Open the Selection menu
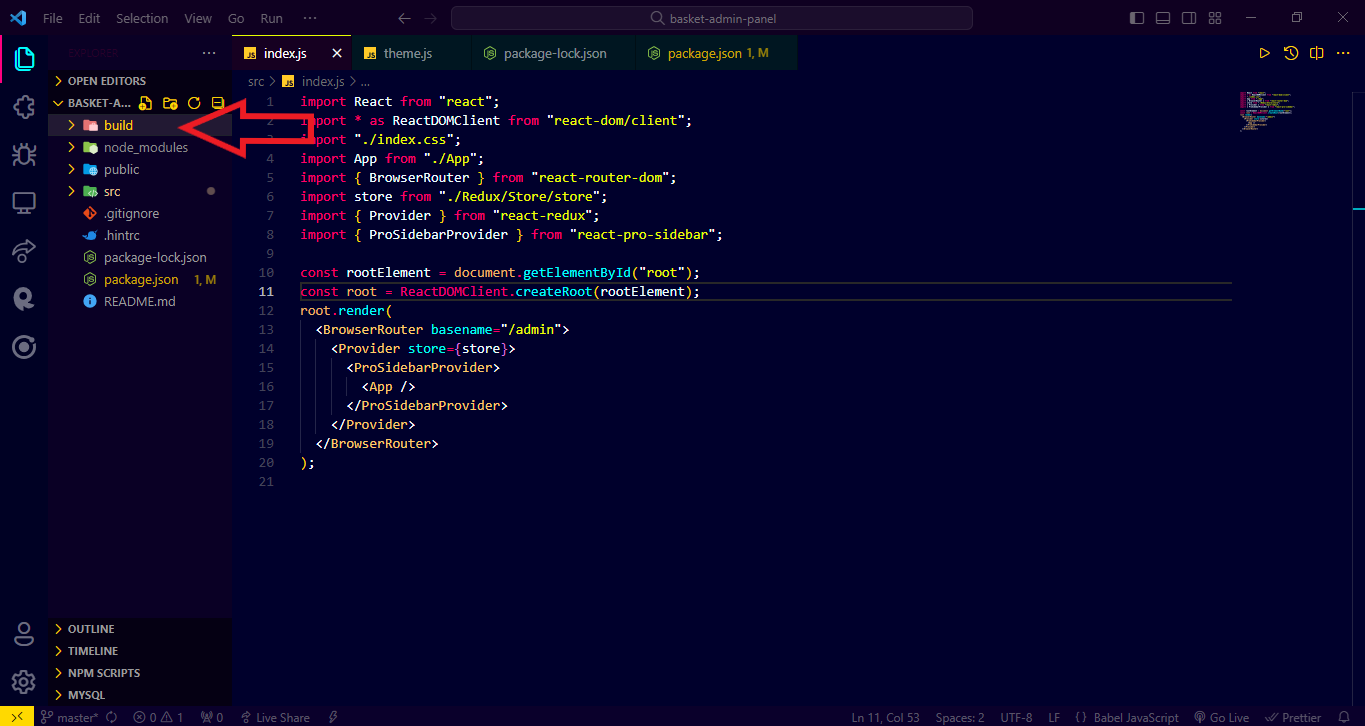Screen dimensions: 1365x726 coord(142,18)
